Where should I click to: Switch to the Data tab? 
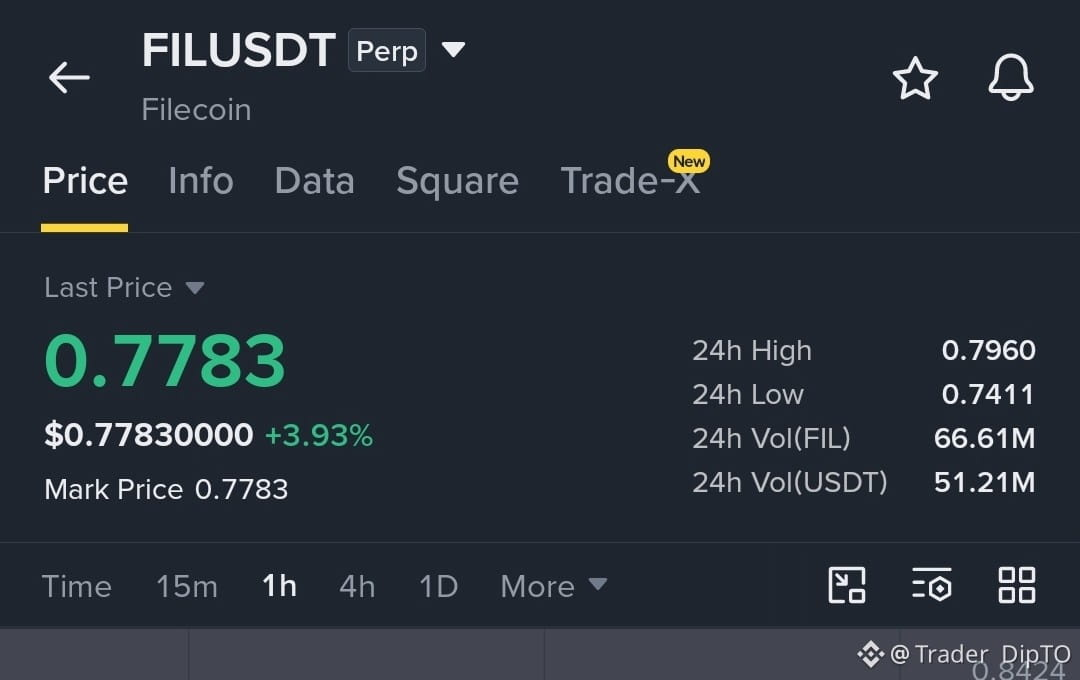(314, 181)
